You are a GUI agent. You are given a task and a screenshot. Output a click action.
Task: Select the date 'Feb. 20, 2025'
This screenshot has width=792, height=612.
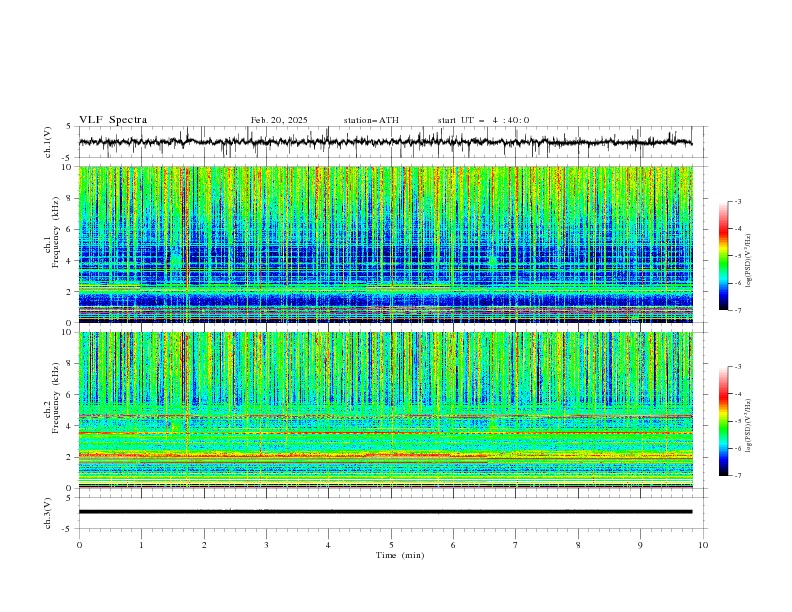pyautogui.click(x=279, y=120)
